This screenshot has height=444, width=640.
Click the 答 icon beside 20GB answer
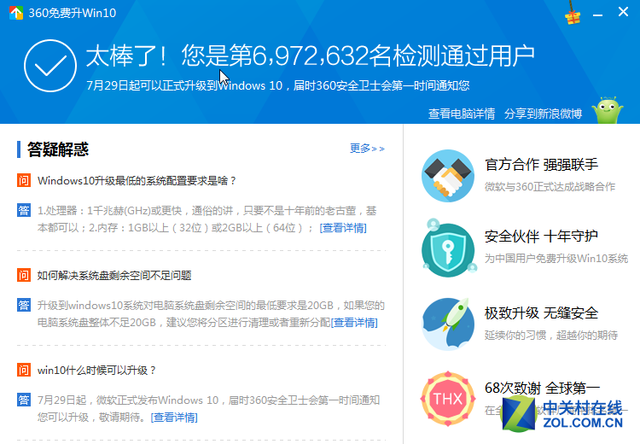(x=24, y=305)
